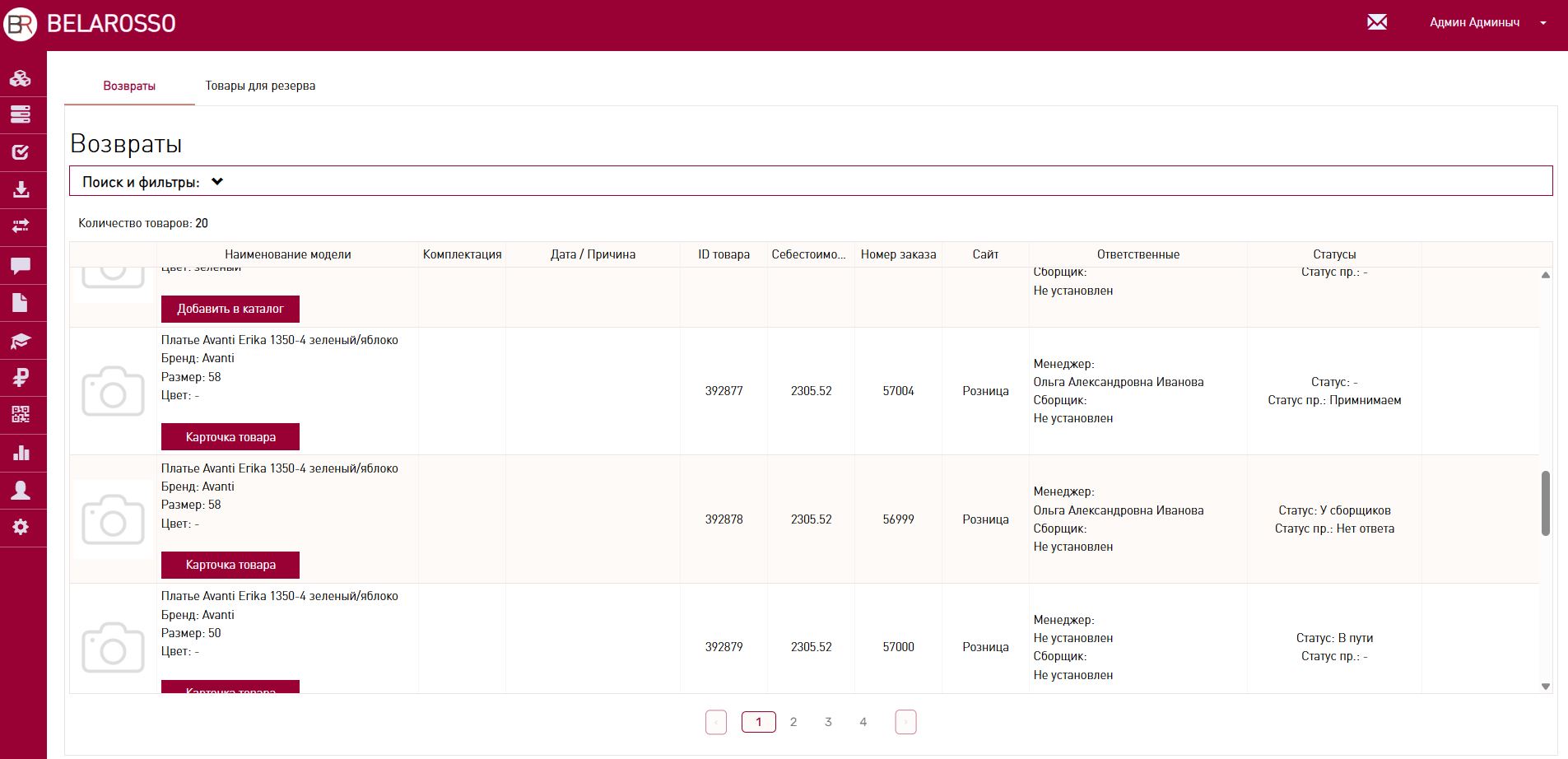Select page 1 in pagination
The width and height of the screenshot is (1568, 759).
pyautogui.click(x=759, y=722)
